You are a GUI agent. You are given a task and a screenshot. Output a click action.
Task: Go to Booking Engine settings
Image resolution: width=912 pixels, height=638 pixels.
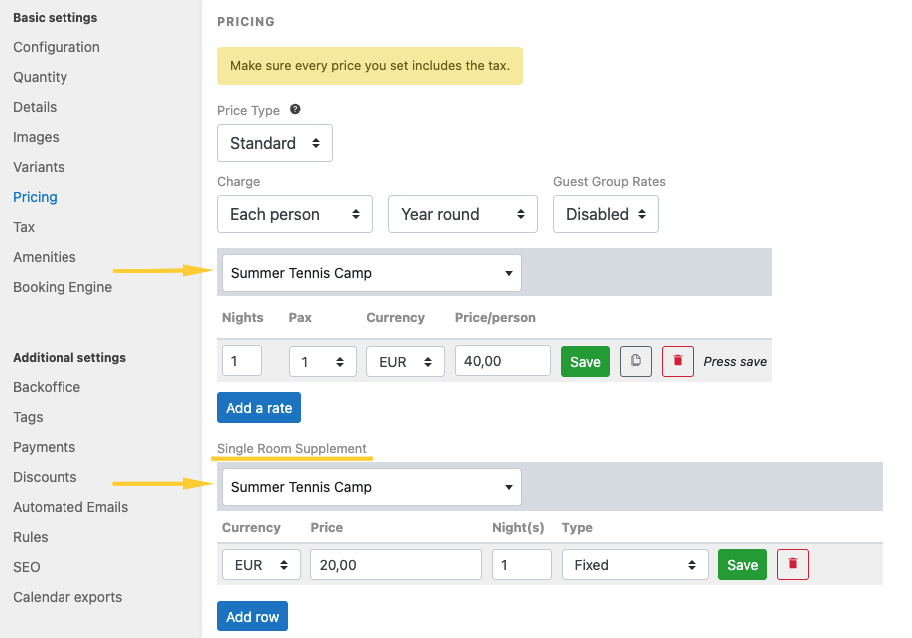coord(62,287)
